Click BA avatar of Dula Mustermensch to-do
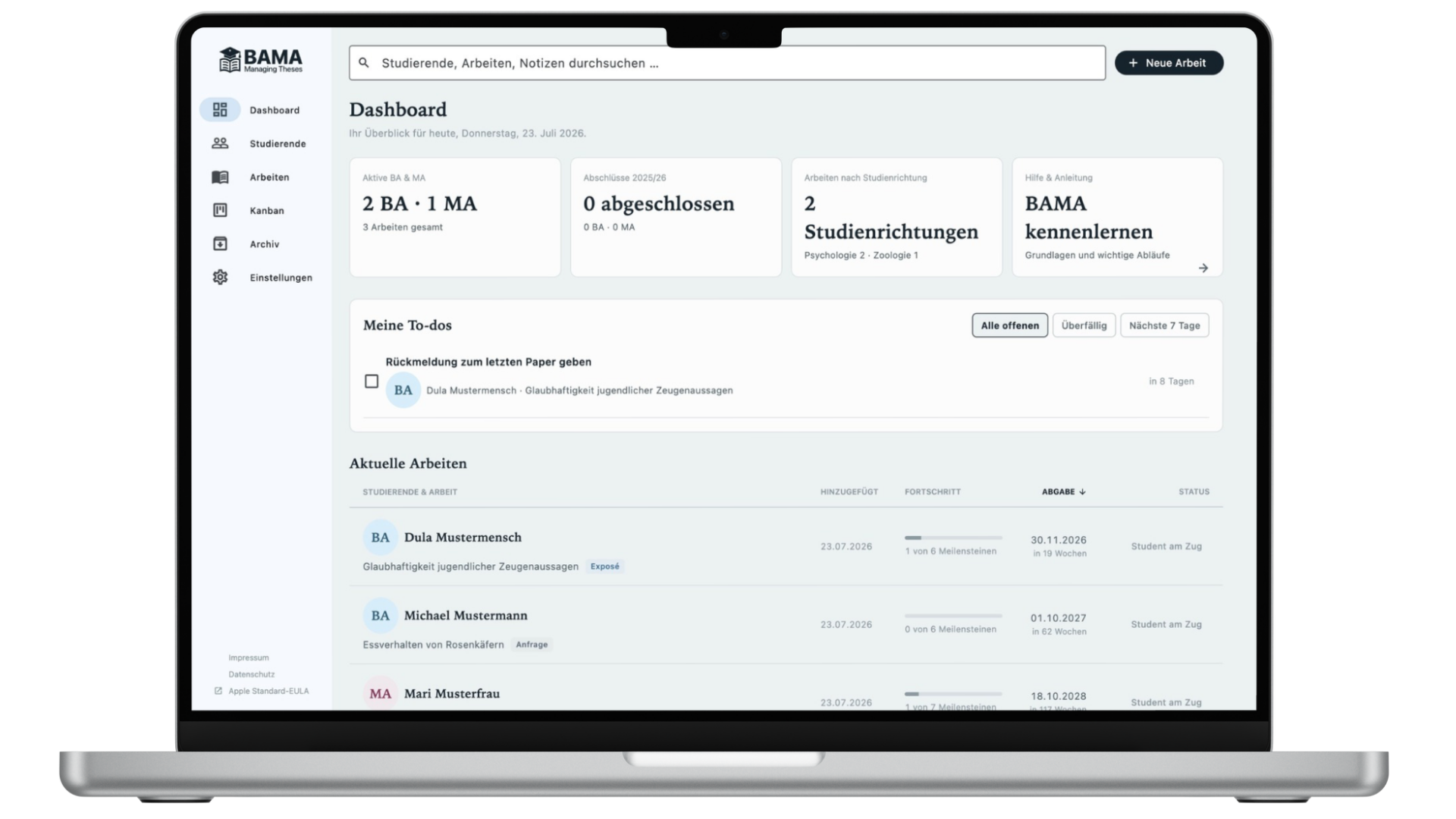This screenshot has width=1456, height=819. point(403,390)
